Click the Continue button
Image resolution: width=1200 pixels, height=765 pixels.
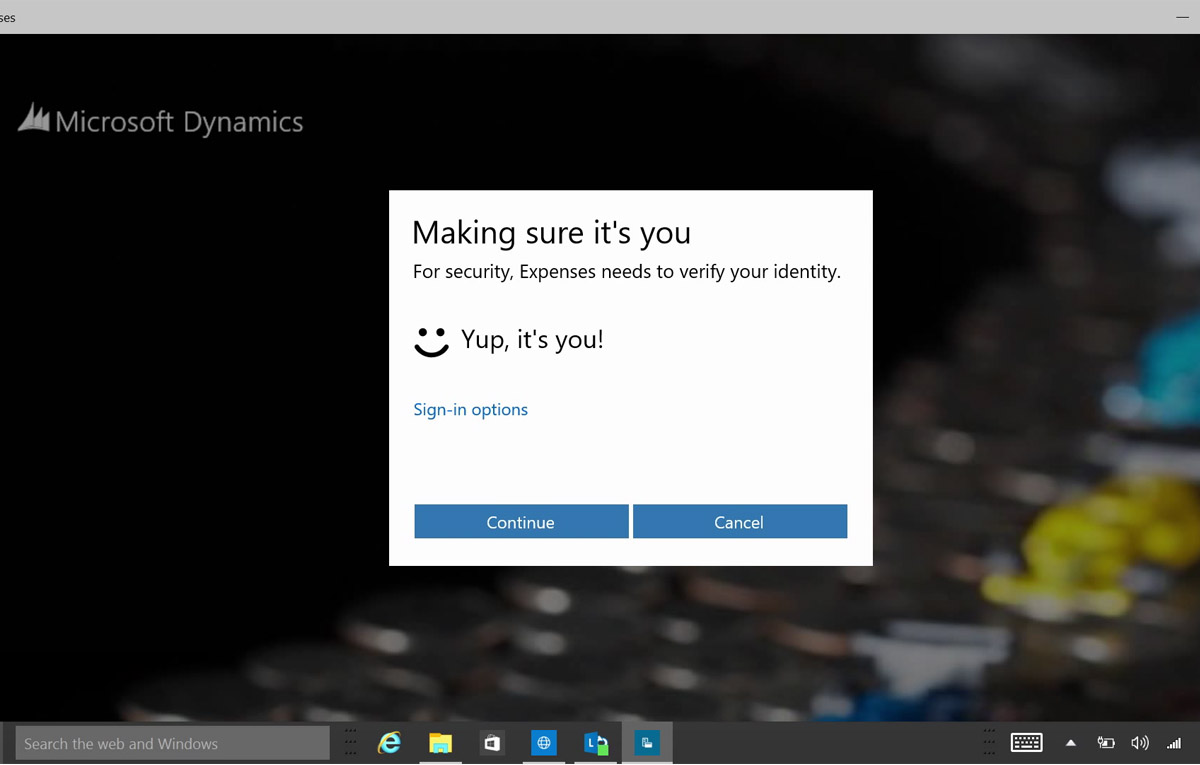521,522
